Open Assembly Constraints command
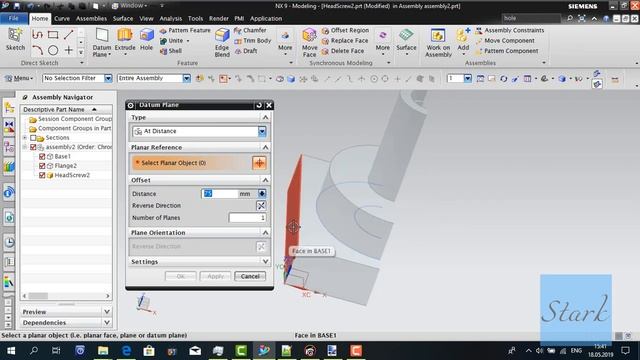Image resolution: width=640 pixels, height=360 pixels. [x=510, y=30]
